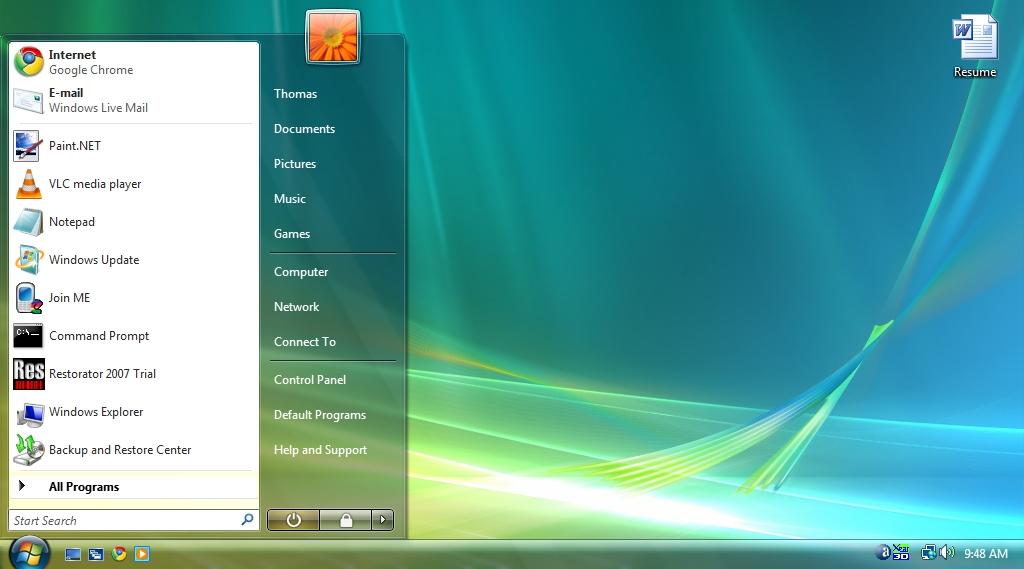
Task: Open the shutdown options arrow menu
Action: pyautogui.click(x=382, y=520)
